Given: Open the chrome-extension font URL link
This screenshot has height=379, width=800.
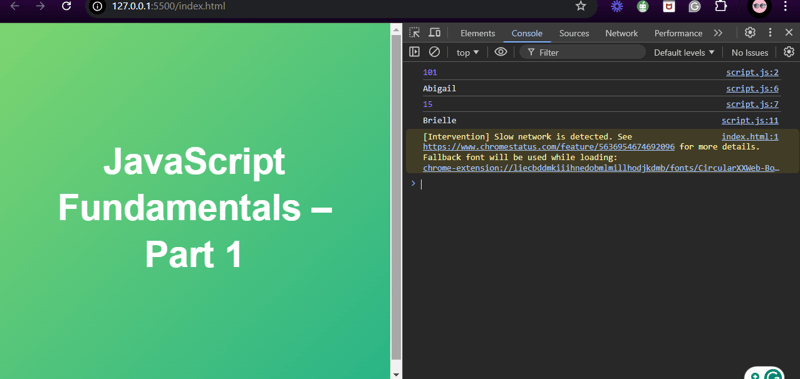Looking at the screenshot, I should point(602,168).
